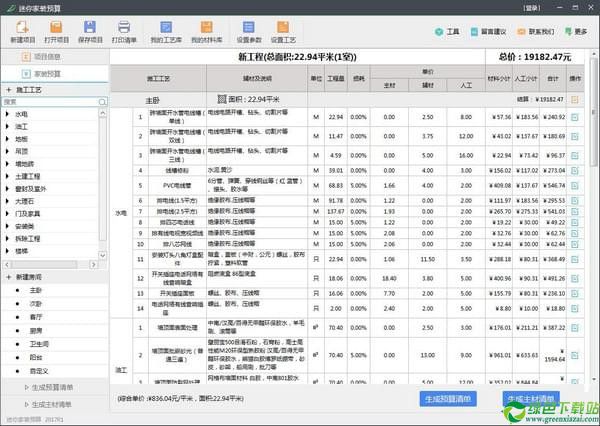Click the 搜索 search field in the craft panel

(50, 102)
